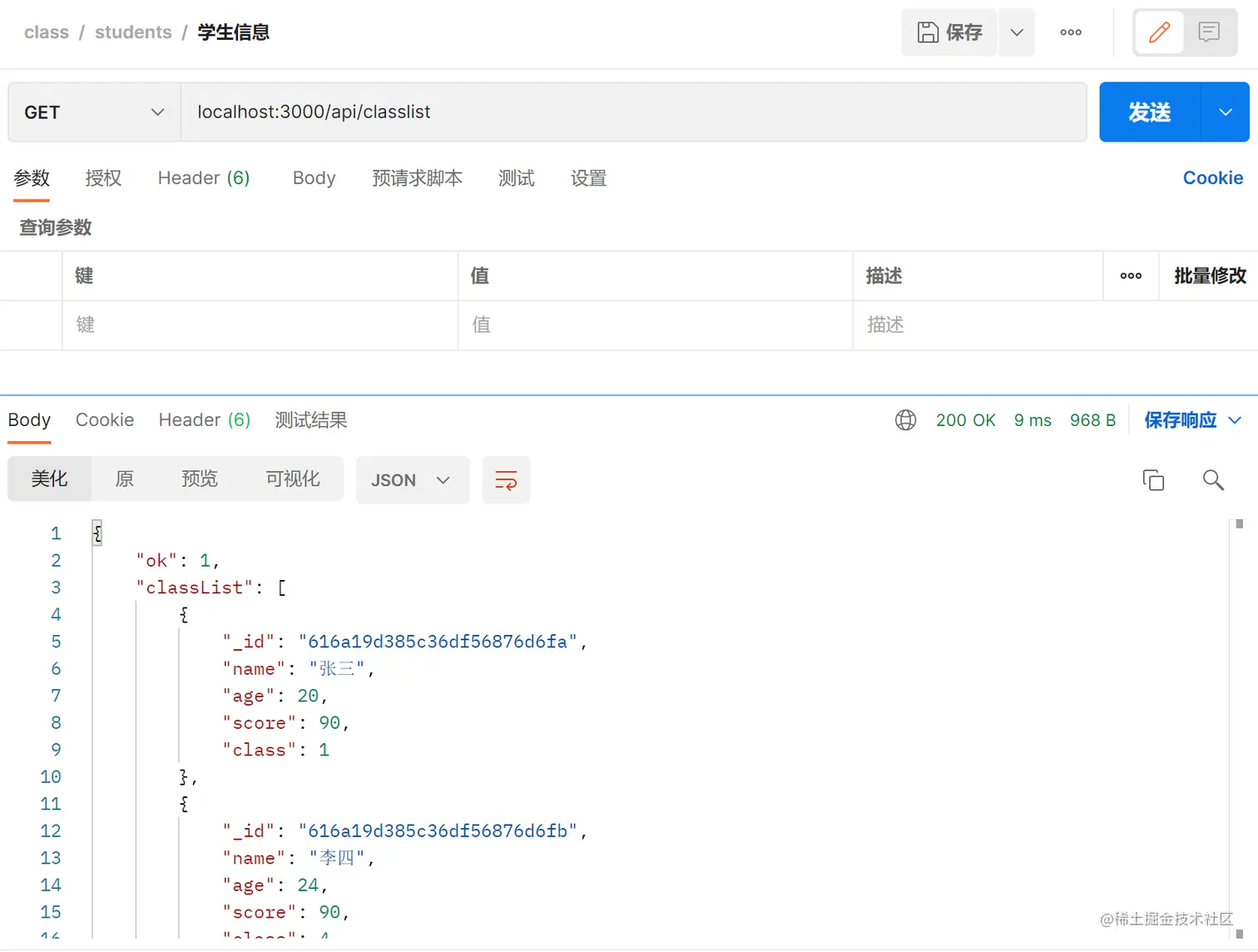This screenshot has height=952, width=1258.
Task: Click the 值 value input cell
Action: [656, 325]
